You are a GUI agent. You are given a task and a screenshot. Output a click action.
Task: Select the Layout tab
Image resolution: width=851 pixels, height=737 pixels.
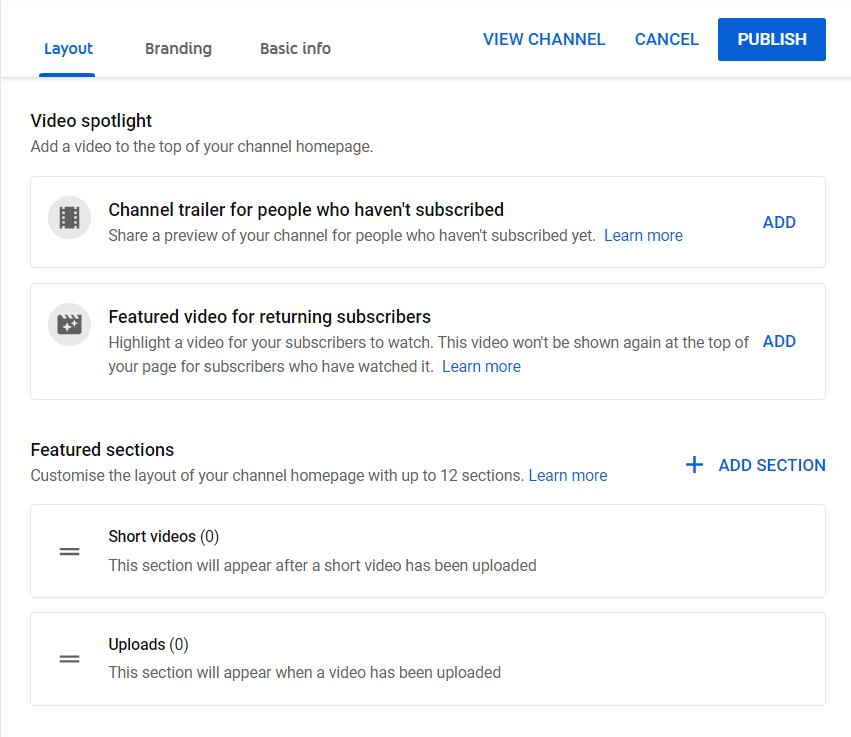[68, 48]
